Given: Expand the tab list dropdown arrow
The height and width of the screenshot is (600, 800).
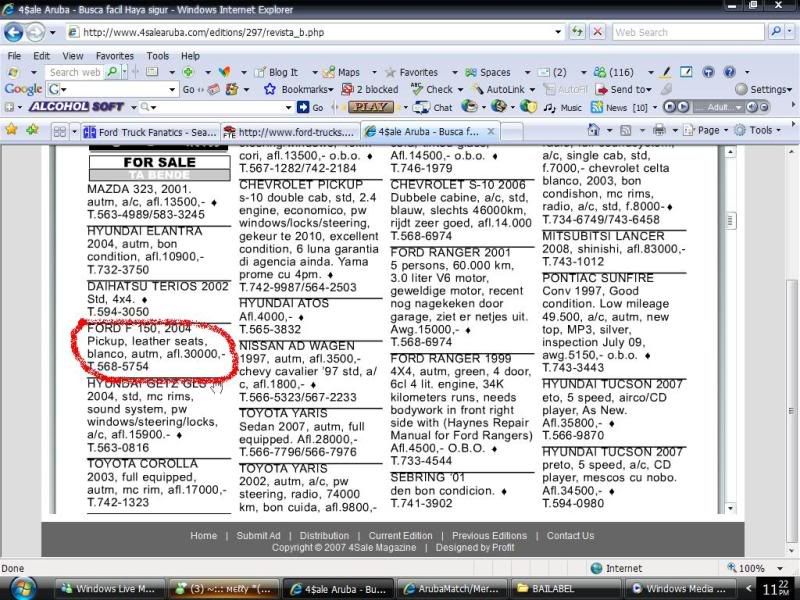Looking at the screenshot, I should click(x=74, y=132).
